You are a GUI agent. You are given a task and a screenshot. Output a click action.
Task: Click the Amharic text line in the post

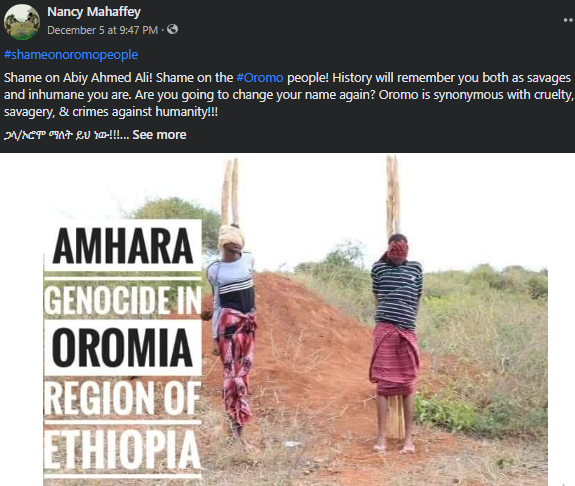[x=66, y=135]
